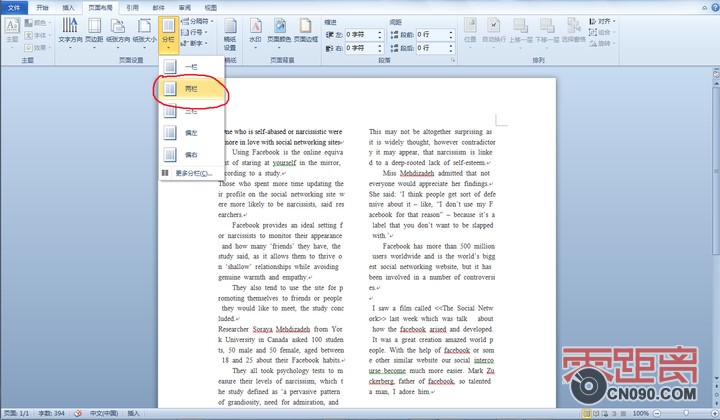The height and width of the screenshot is (420, 720).
Task: Click the spacing after (段后) field
Action: (x=435, y=48)
